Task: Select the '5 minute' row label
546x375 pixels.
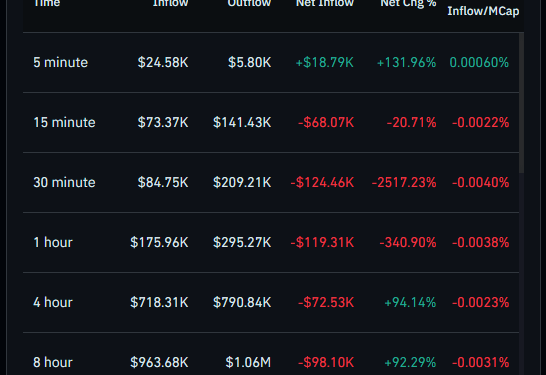Action: (x=61, y=63)
